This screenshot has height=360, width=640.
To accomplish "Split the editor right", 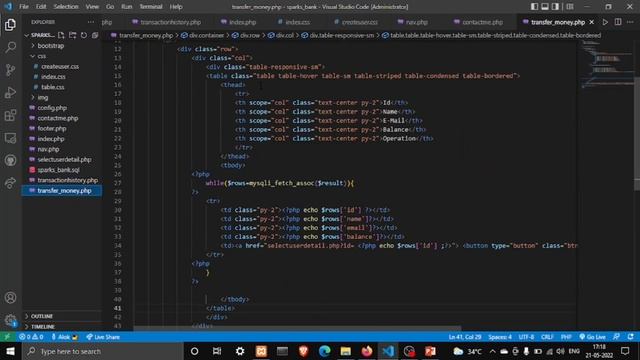I will click(x=618, y=22).
